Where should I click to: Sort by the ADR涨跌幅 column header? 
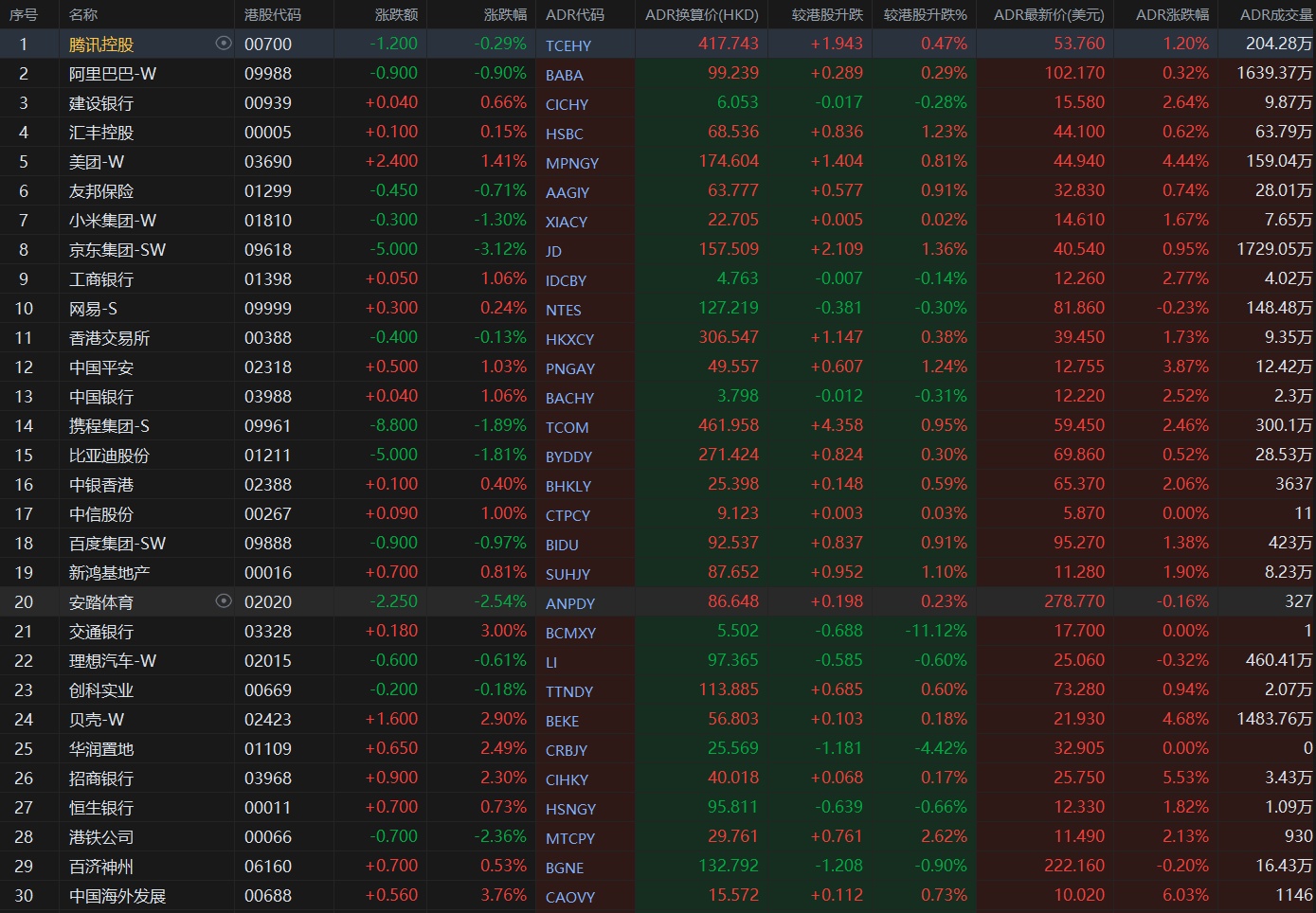coord(1172,14)
